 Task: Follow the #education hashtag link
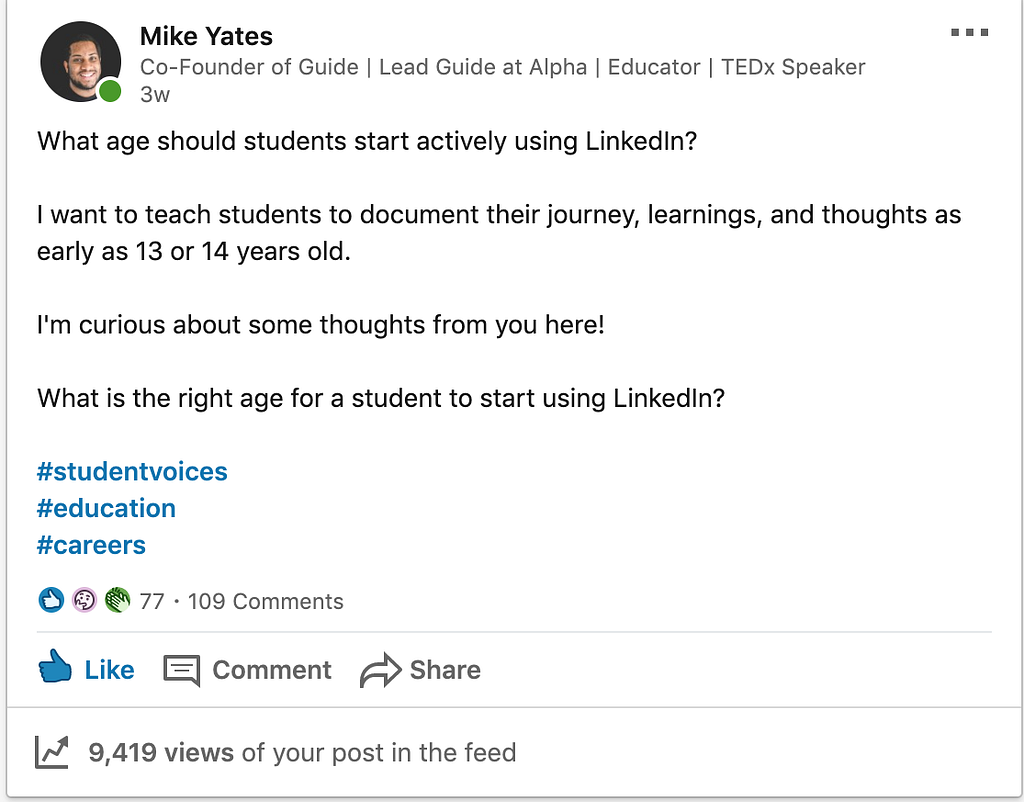coord(106,508)
